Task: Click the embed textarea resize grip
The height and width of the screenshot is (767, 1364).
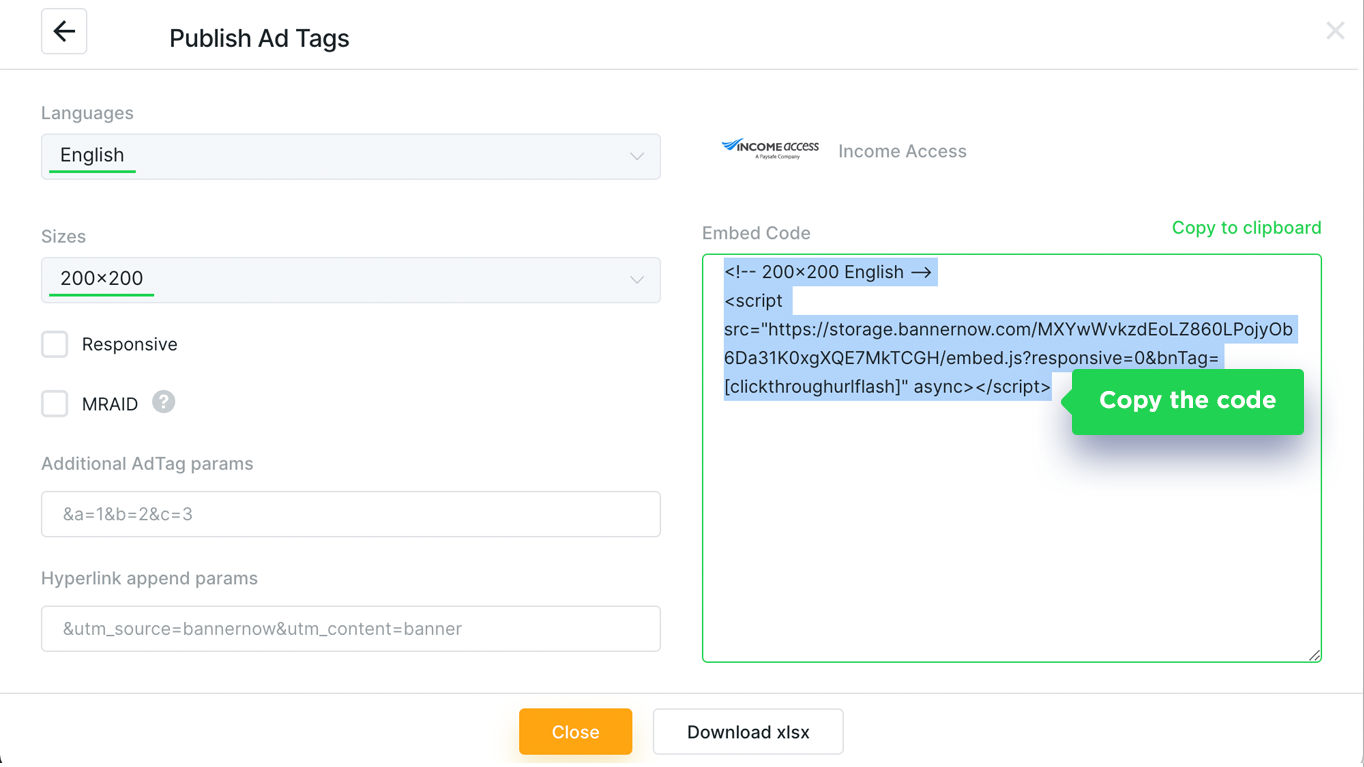Action: tap(1314, 655)
